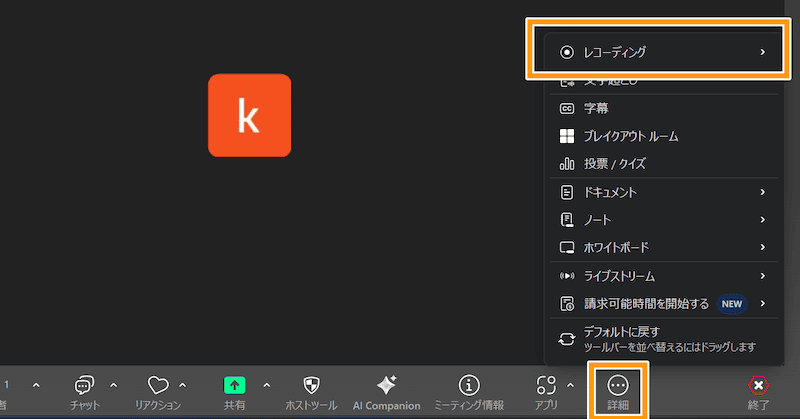Click the orange k participant avatar
The image size is (800, 419).
click(249, 115)
